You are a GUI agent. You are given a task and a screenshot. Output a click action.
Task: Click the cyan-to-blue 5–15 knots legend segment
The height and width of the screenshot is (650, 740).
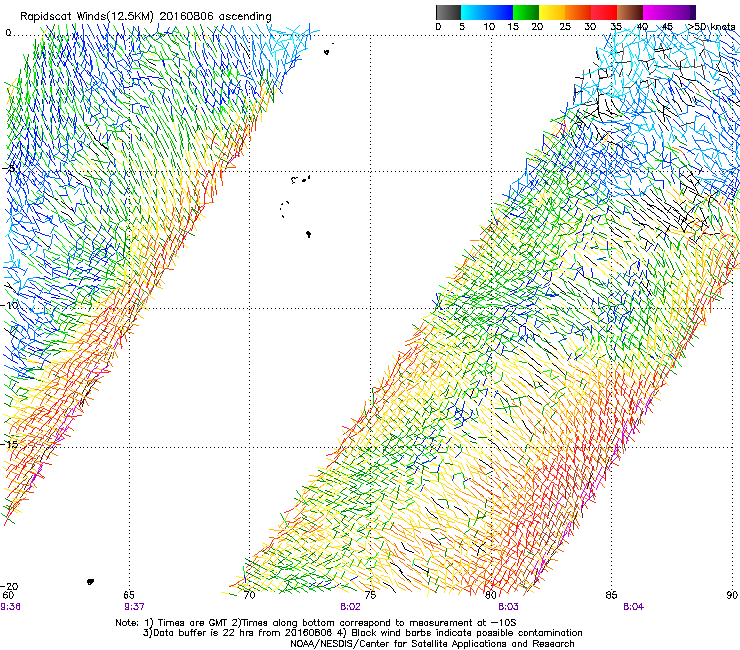(x=487, y=12)
